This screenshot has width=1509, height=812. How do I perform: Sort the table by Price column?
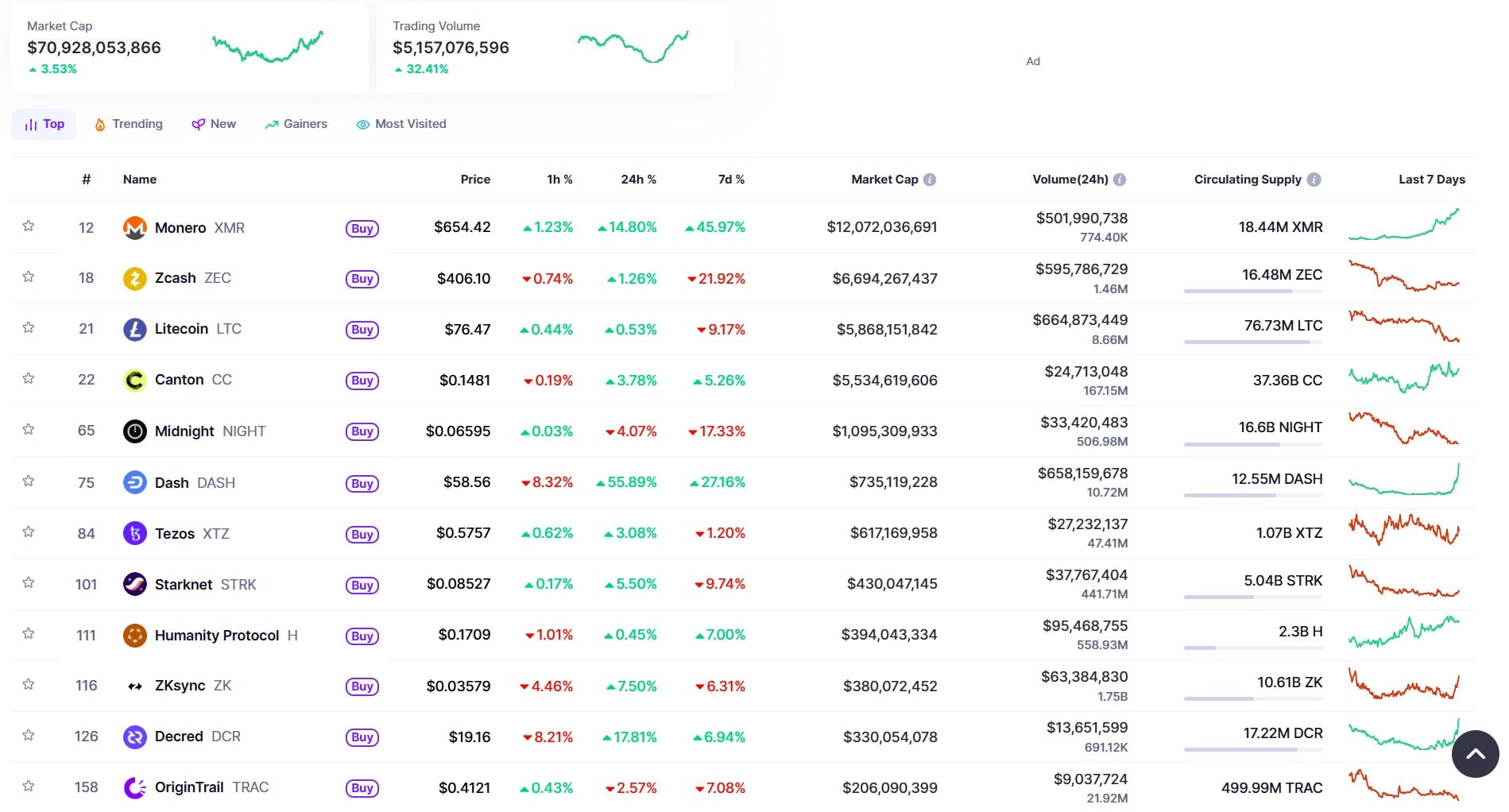coord(474,180)
